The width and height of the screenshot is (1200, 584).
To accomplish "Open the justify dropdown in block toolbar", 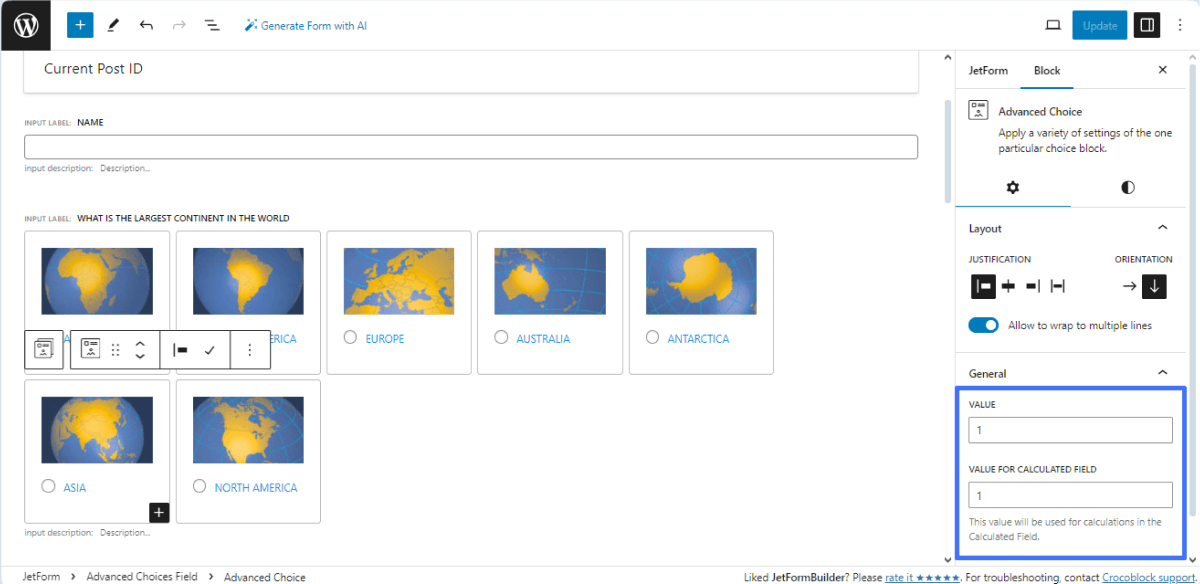I will pyautogui.click(x=180, y=350).
